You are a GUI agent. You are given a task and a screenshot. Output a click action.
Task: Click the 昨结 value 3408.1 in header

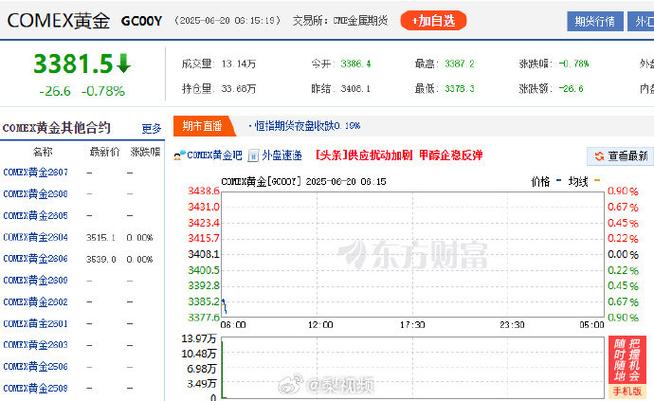355,89
